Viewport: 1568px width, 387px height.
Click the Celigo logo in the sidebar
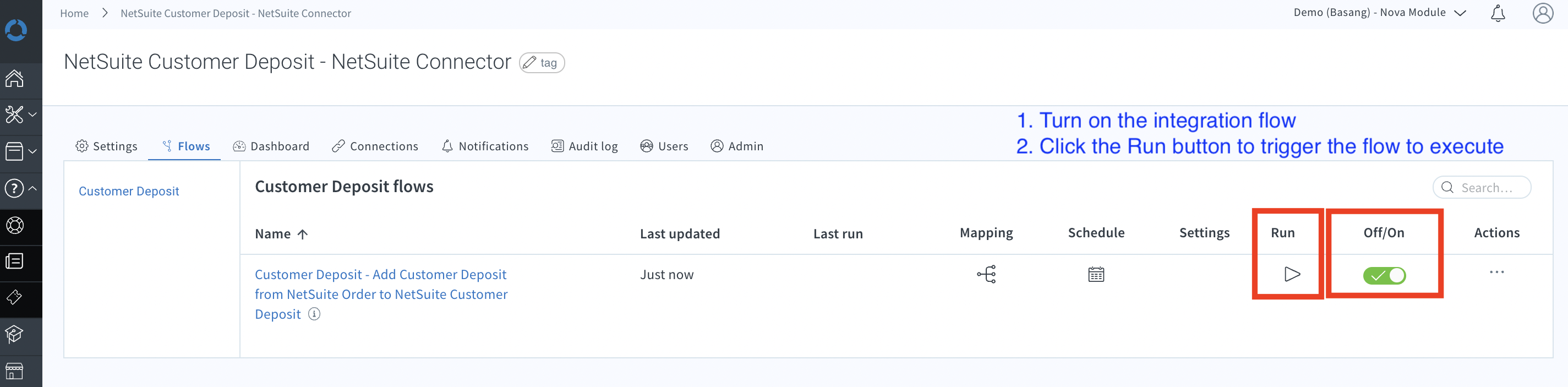pos(16,30)
